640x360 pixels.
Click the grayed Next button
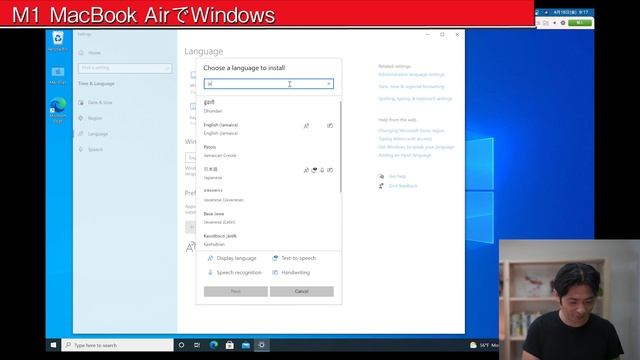coord(236,291)
